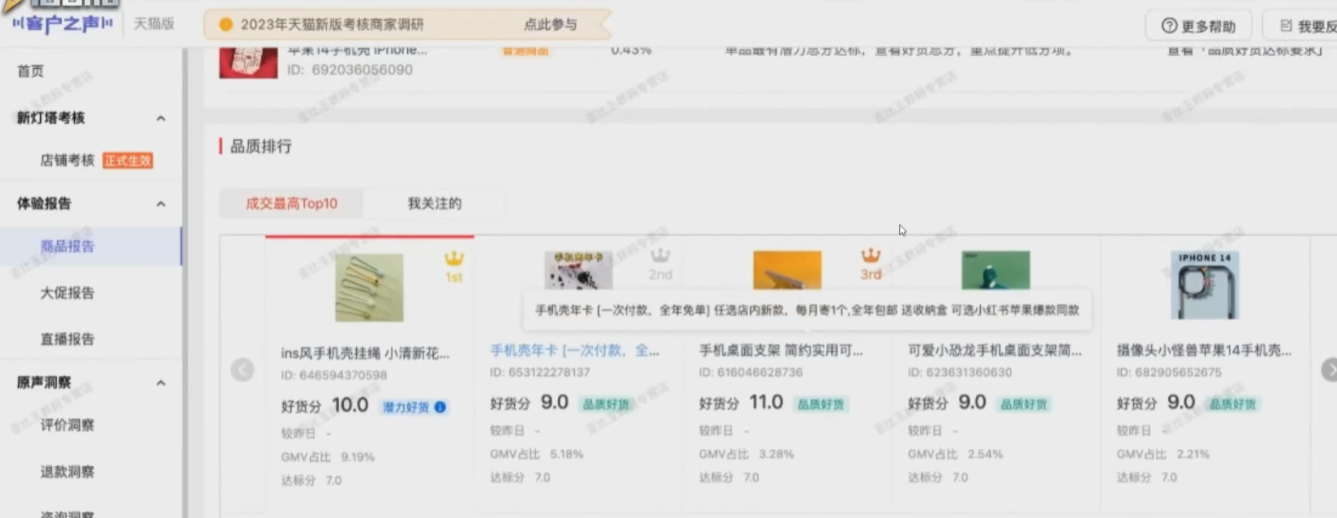
Task: Open 首页 in the sidebar
Action: point(31,71)
